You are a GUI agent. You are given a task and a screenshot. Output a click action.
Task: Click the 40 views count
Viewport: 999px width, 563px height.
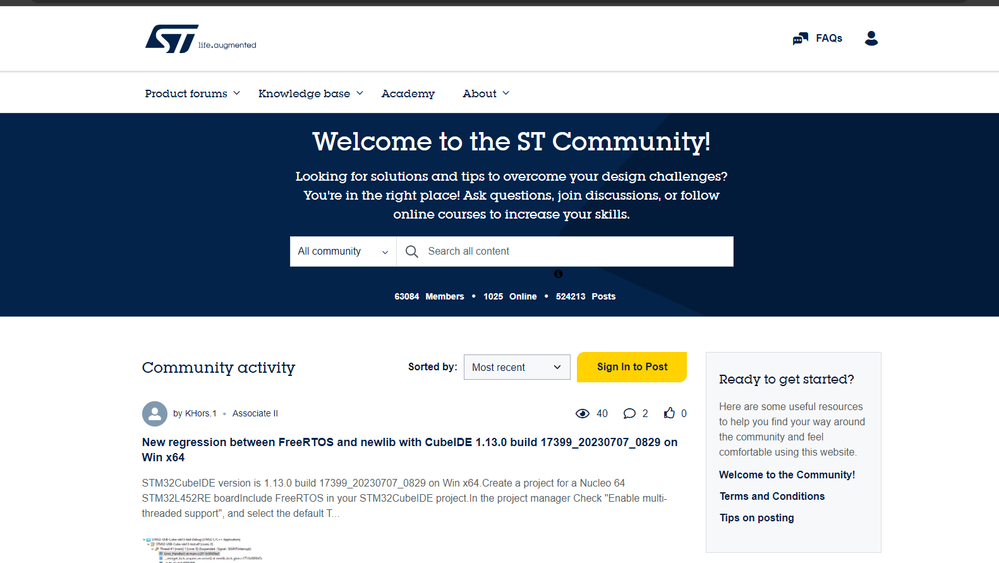pos(602,413)
